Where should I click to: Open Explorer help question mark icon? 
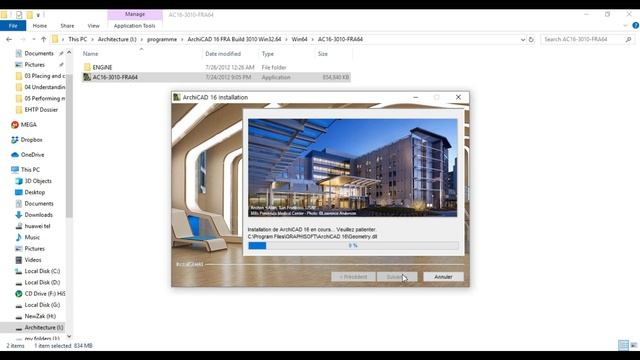(636, 26)
